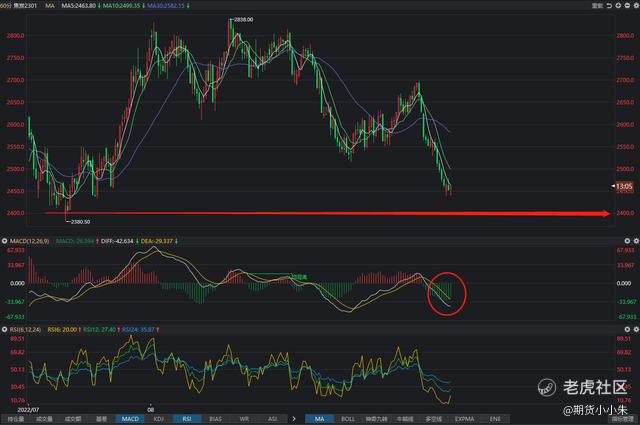Select the BOLL overlay tab
Viewport: 640px width, 425px height.
coord(348,419)
